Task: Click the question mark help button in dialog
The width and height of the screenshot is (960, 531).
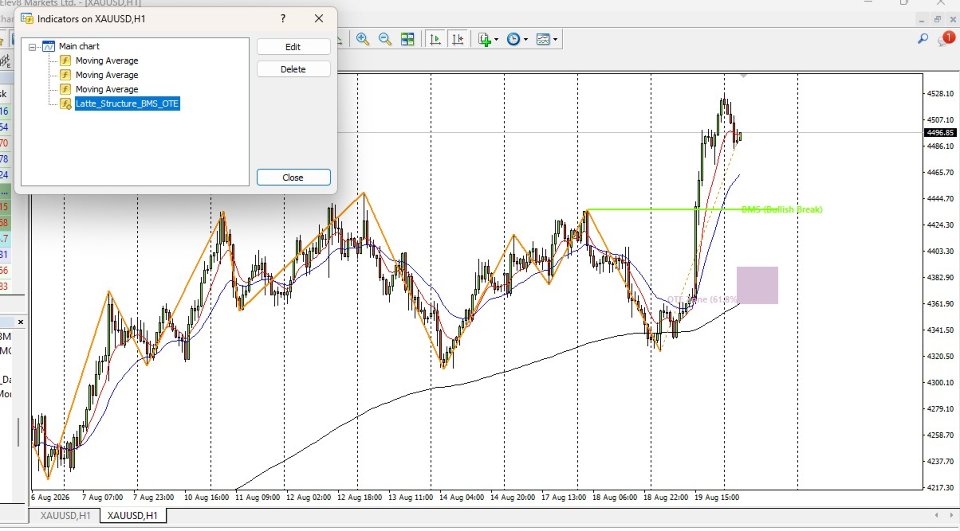Action: pos(283,18)
